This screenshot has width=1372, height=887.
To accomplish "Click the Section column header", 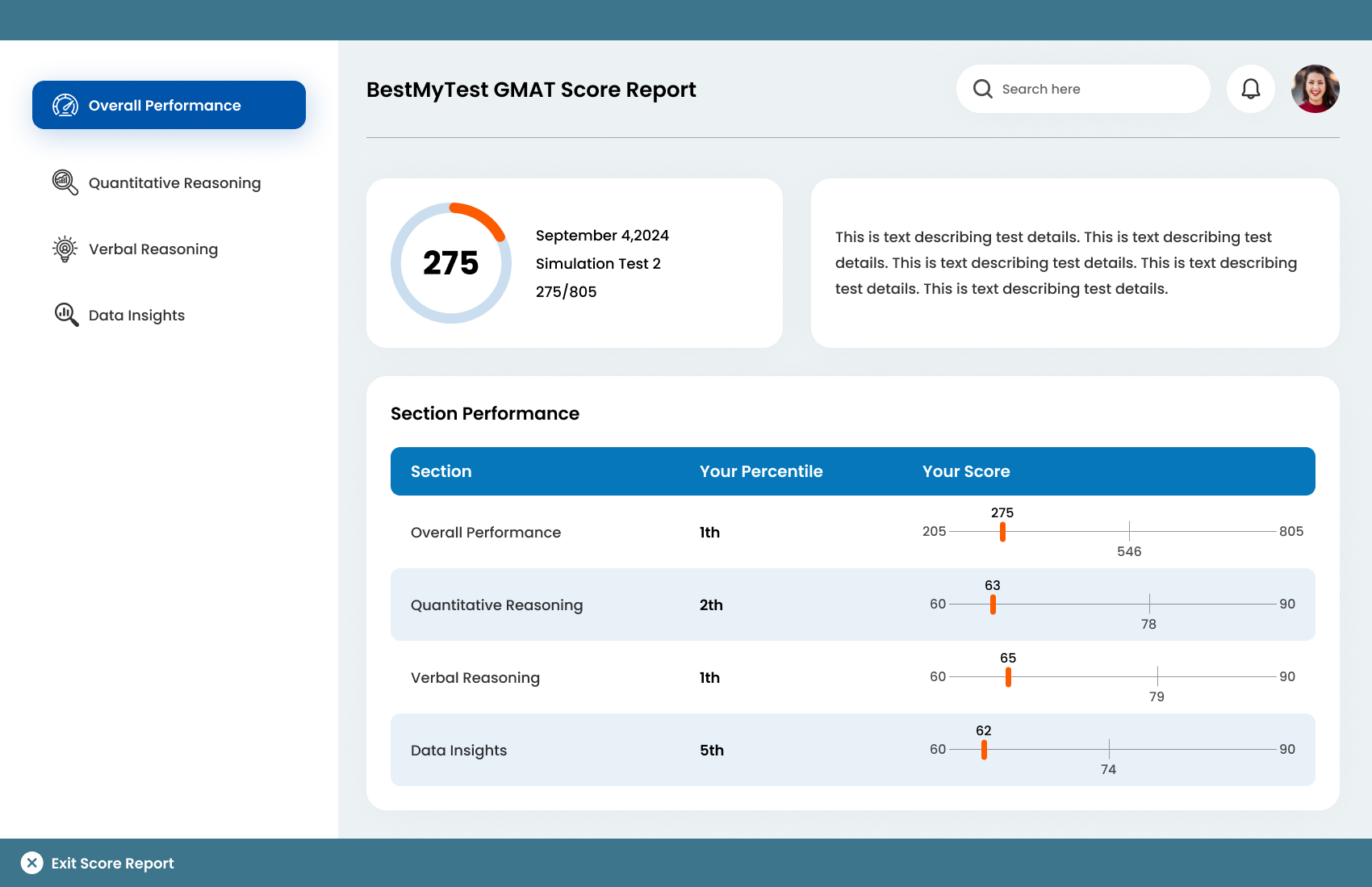I will [441, 471].
